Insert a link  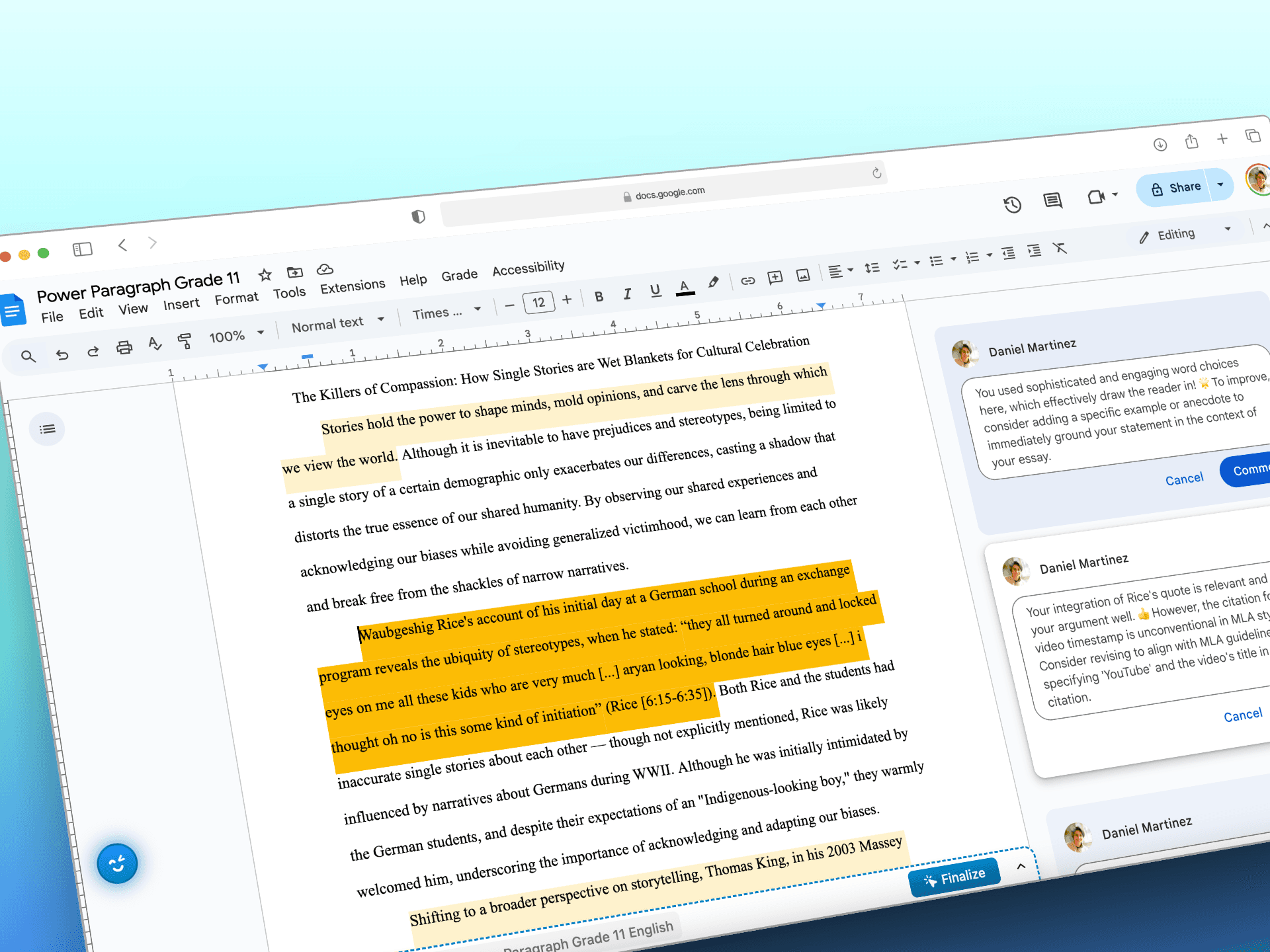click(747, 280)
